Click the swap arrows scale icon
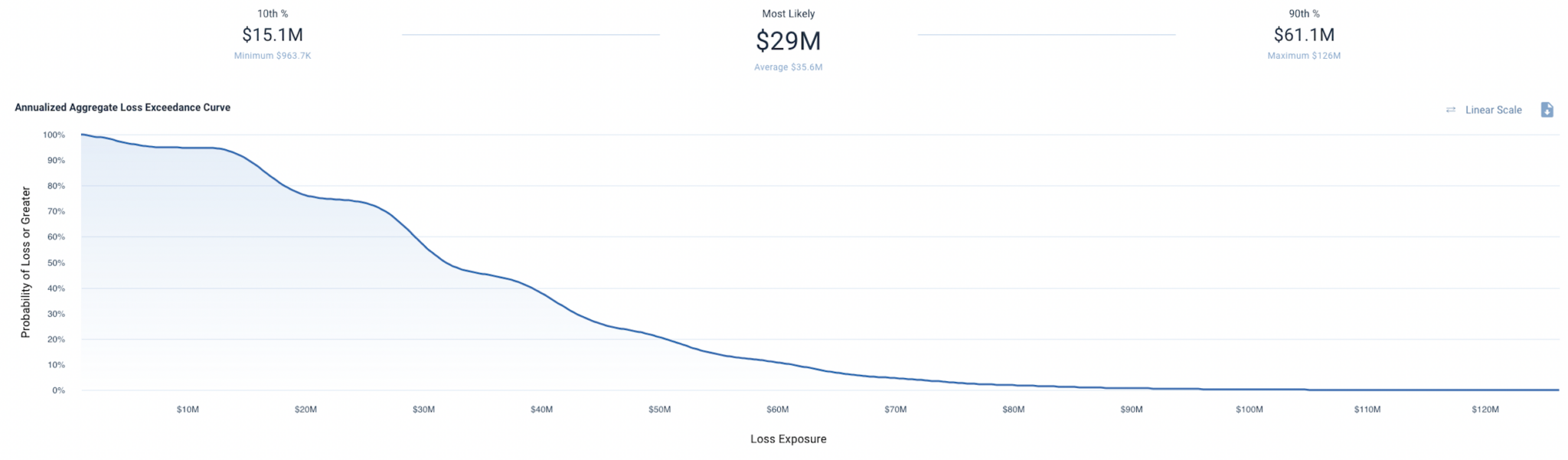This screenshot has width=1568, height=460. (1450, 110)
